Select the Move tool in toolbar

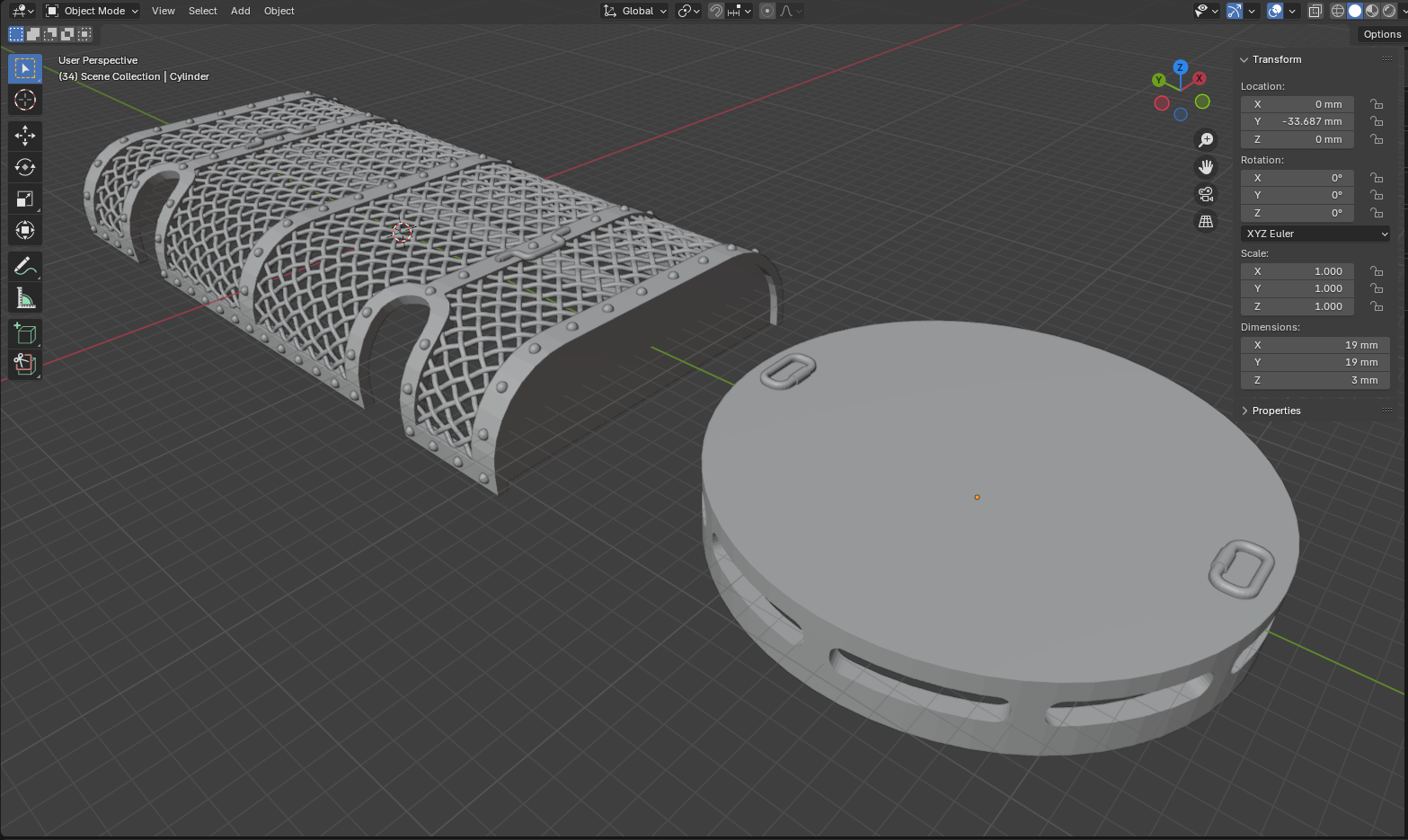tap(25, 136)
